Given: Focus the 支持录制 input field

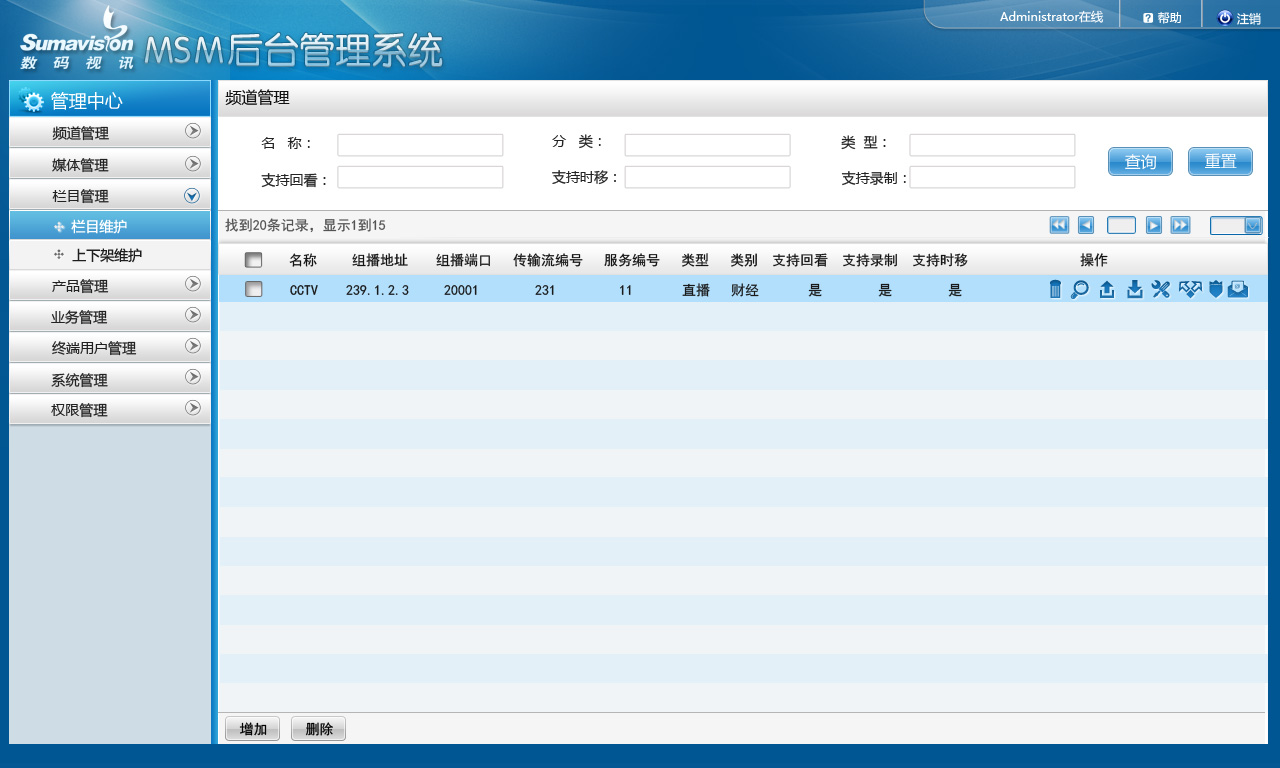Looking at the screenshot, I should 992,177.
